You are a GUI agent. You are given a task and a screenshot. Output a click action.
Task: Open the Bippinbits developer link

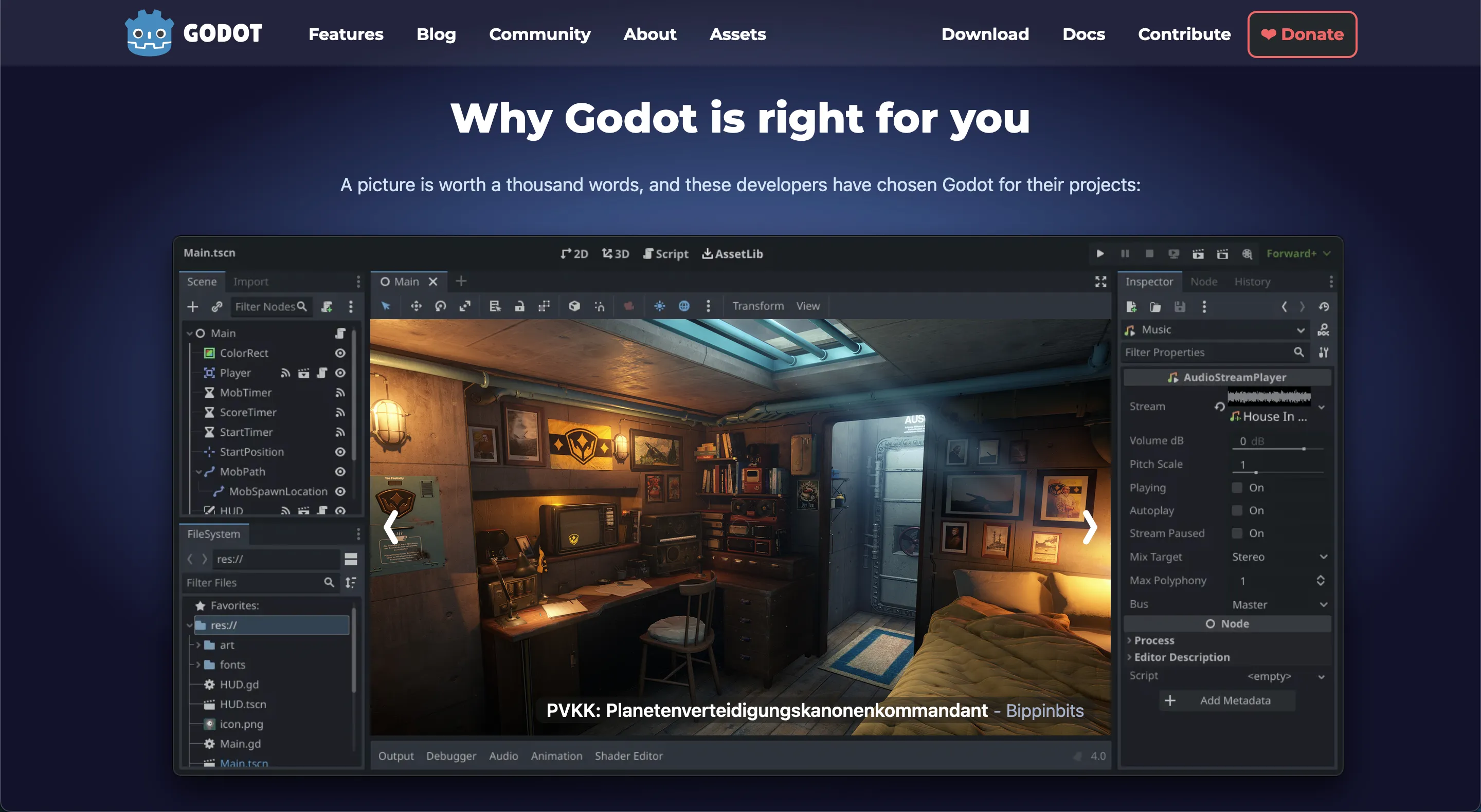[1044, 711]
